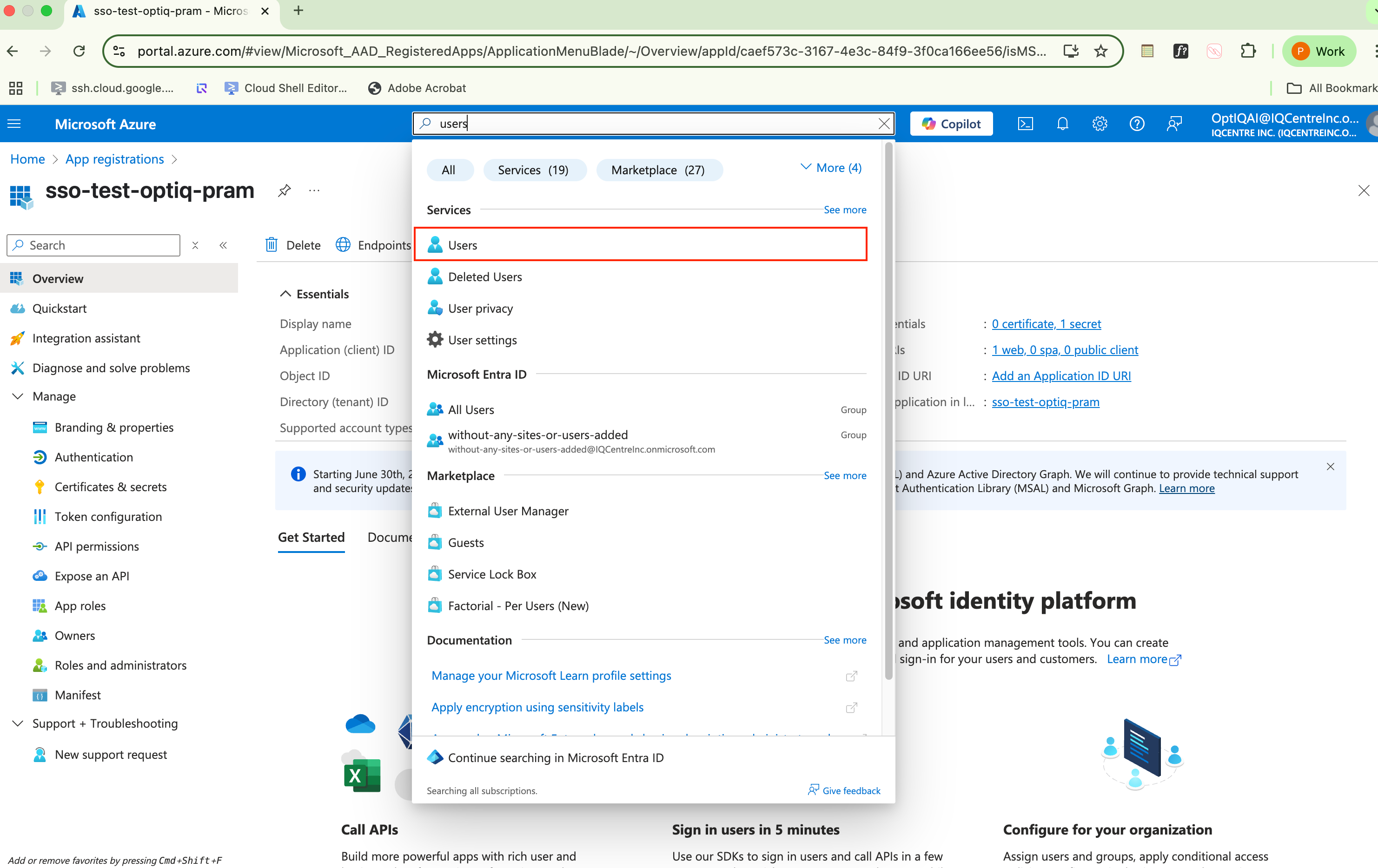
Task: Collapse the left navigation pane
Action: (x=223, y=245)
